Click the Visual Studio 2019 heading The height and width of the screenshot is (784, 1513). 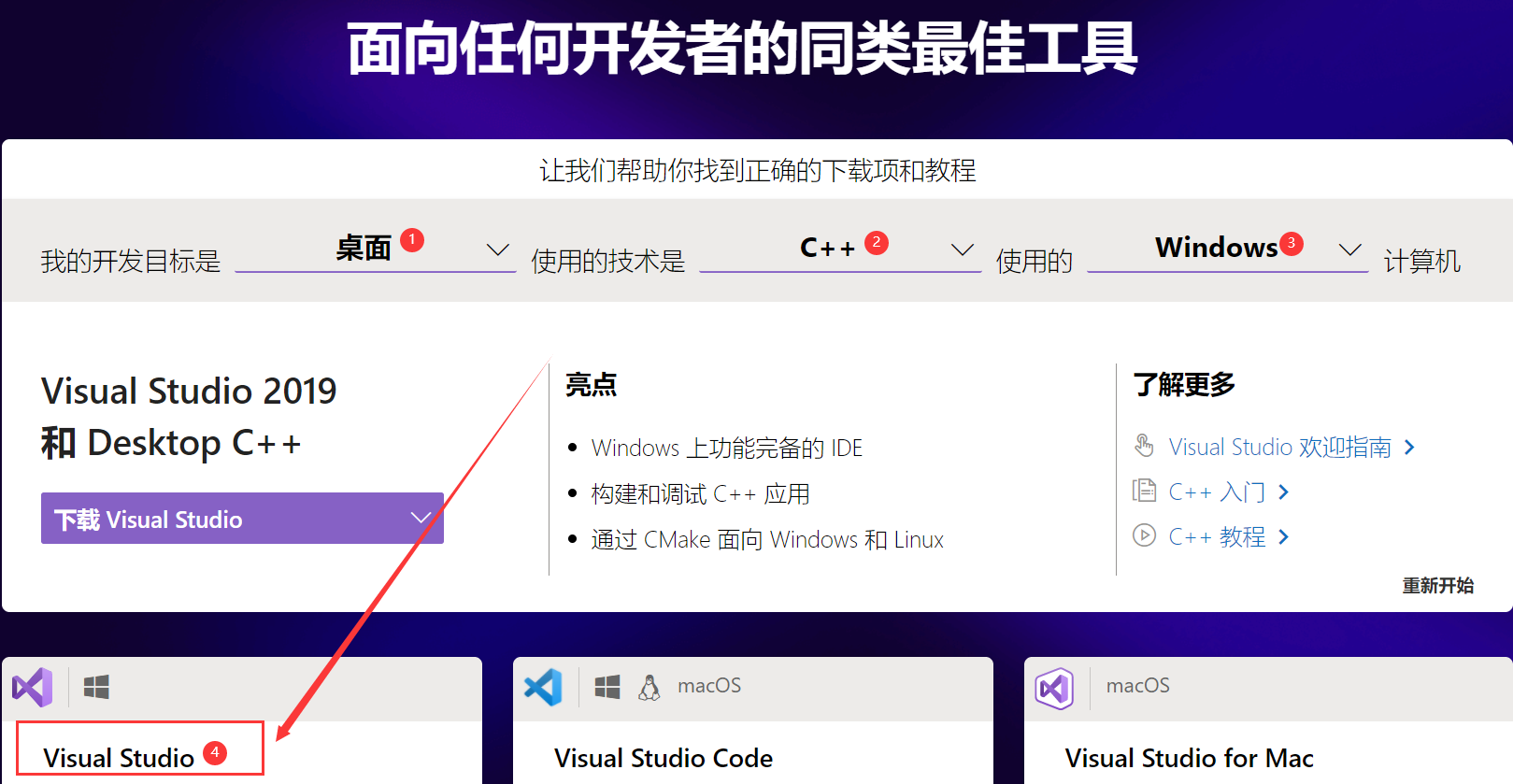189,391
